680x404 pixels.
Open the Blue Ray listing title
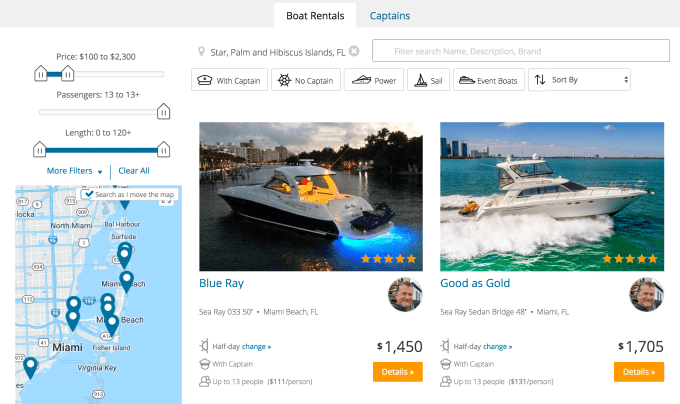[x=221, y=283]
